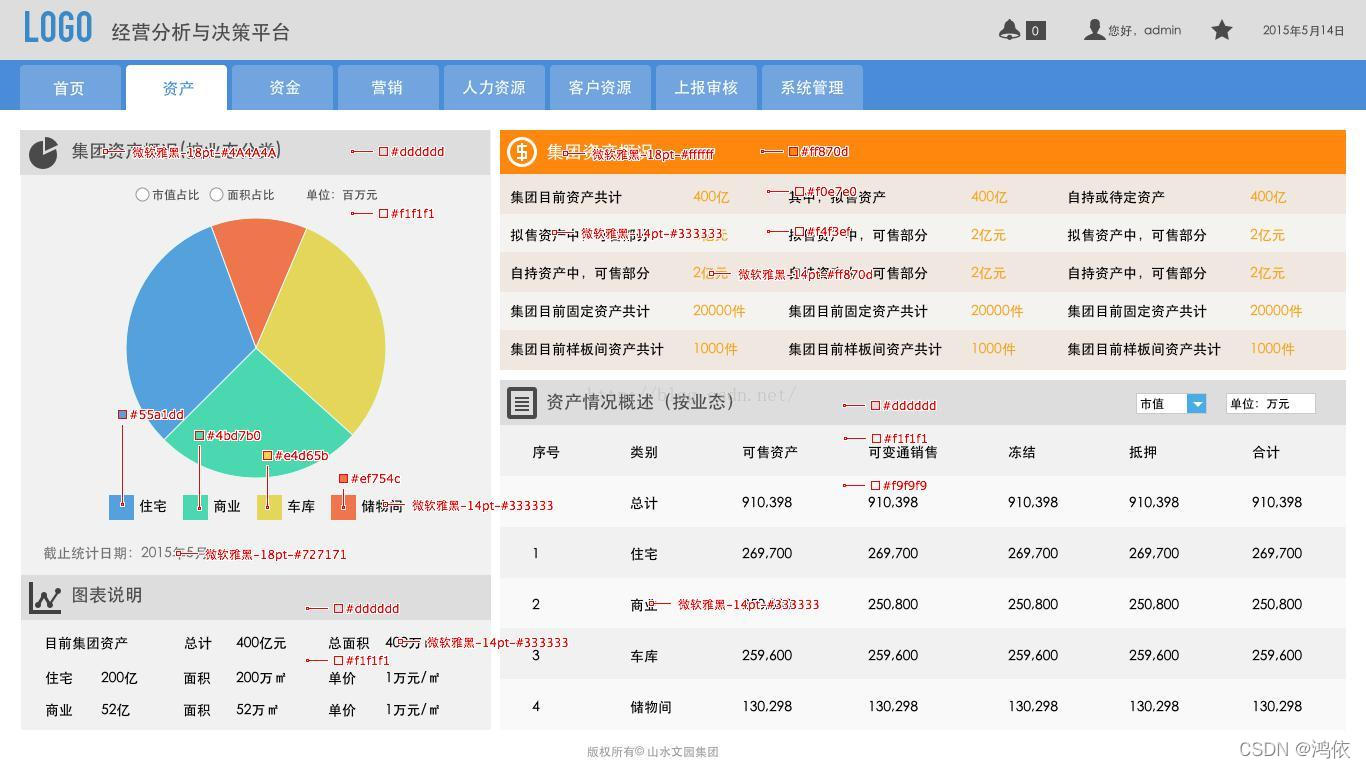This screenshot has width=1366, height=768.
Task: Open the 市值 dropdown arrow
Action: tap(1196, 404)
